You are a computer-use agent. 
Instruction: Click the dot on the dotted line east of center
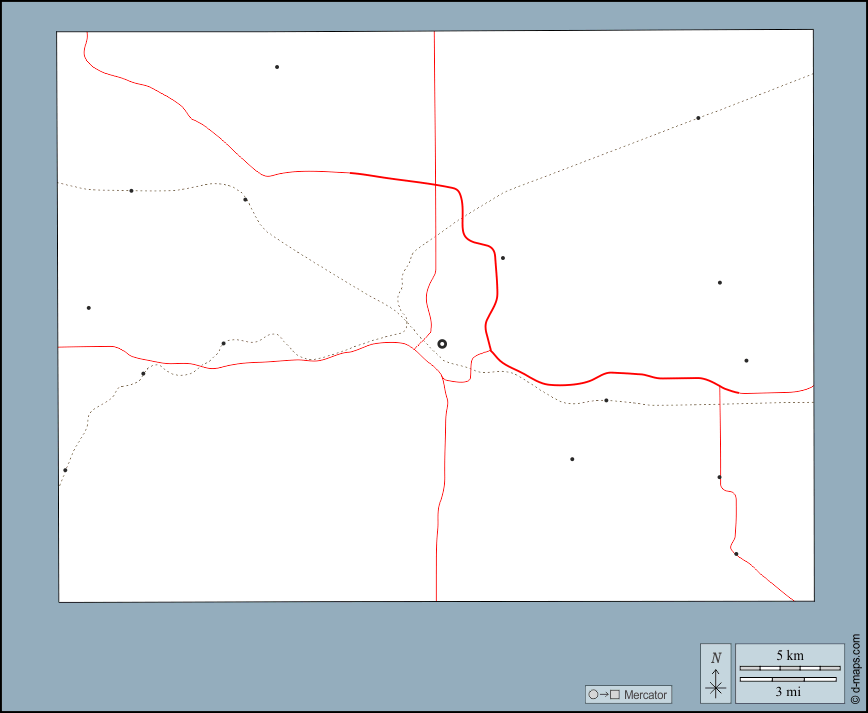[x=606, y=400]
